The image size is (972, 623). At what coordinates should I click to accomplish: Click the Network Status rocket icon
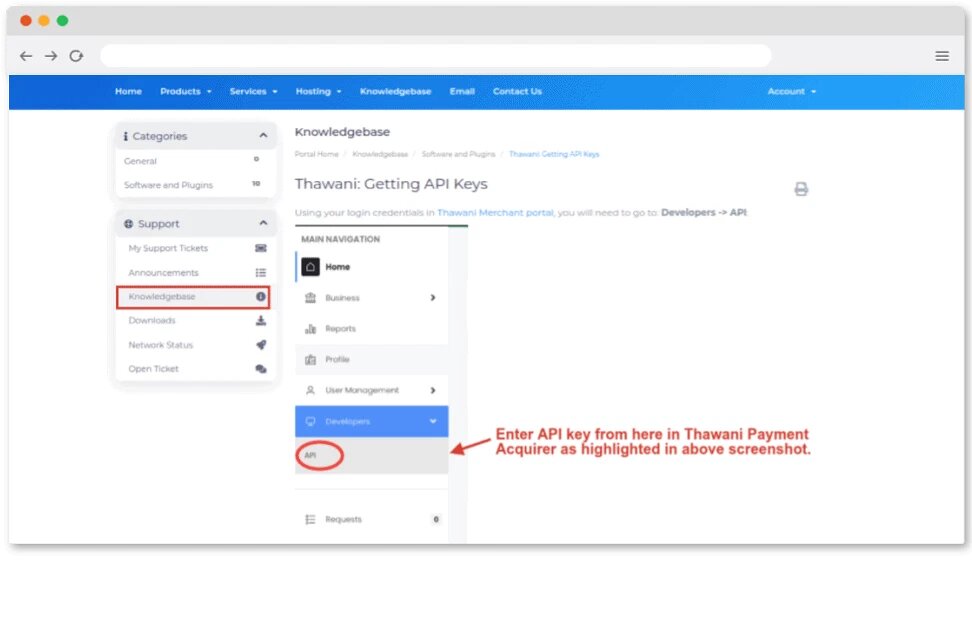261,345
